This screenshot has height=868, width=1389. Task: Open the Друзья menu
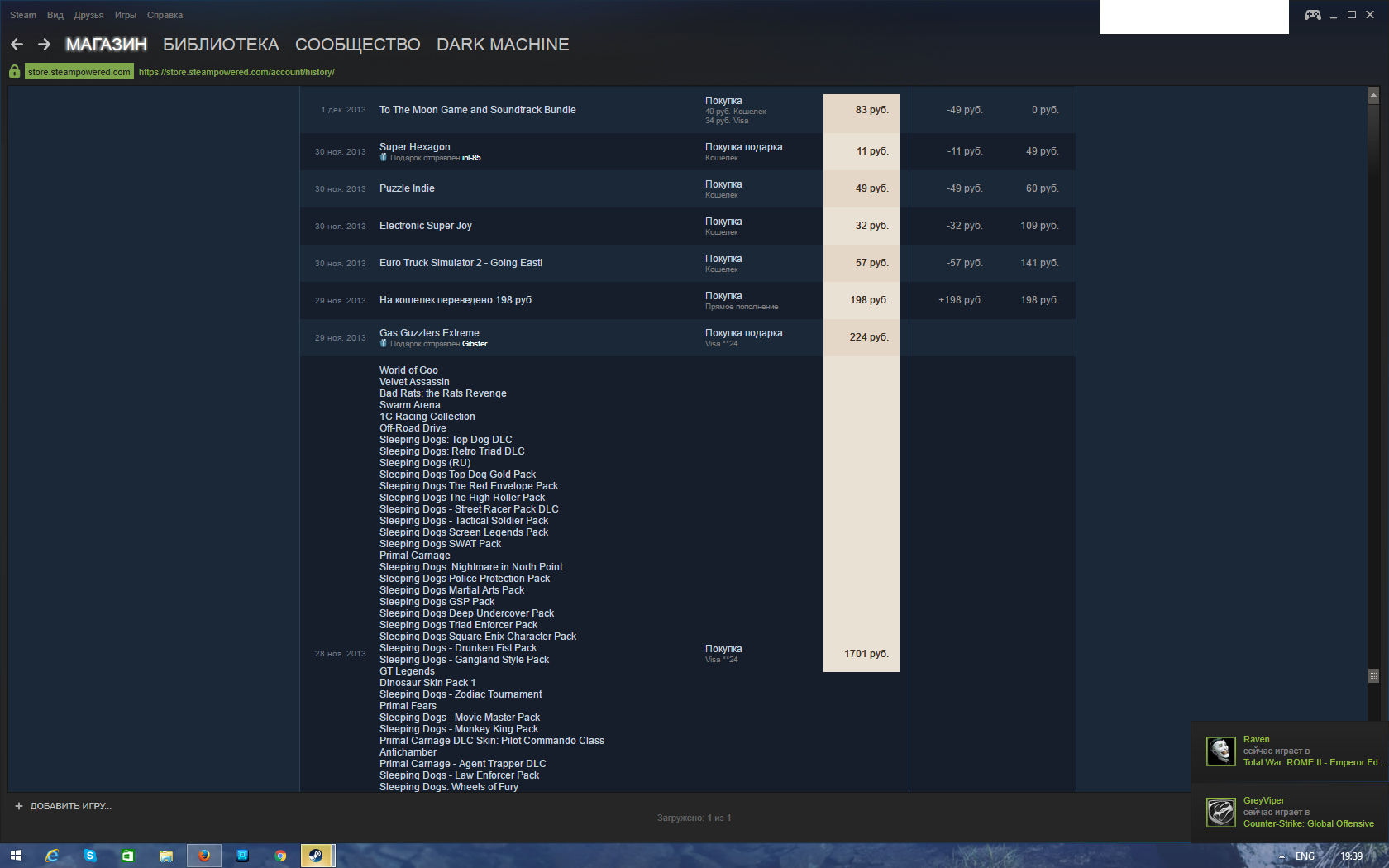pos(88,15)
